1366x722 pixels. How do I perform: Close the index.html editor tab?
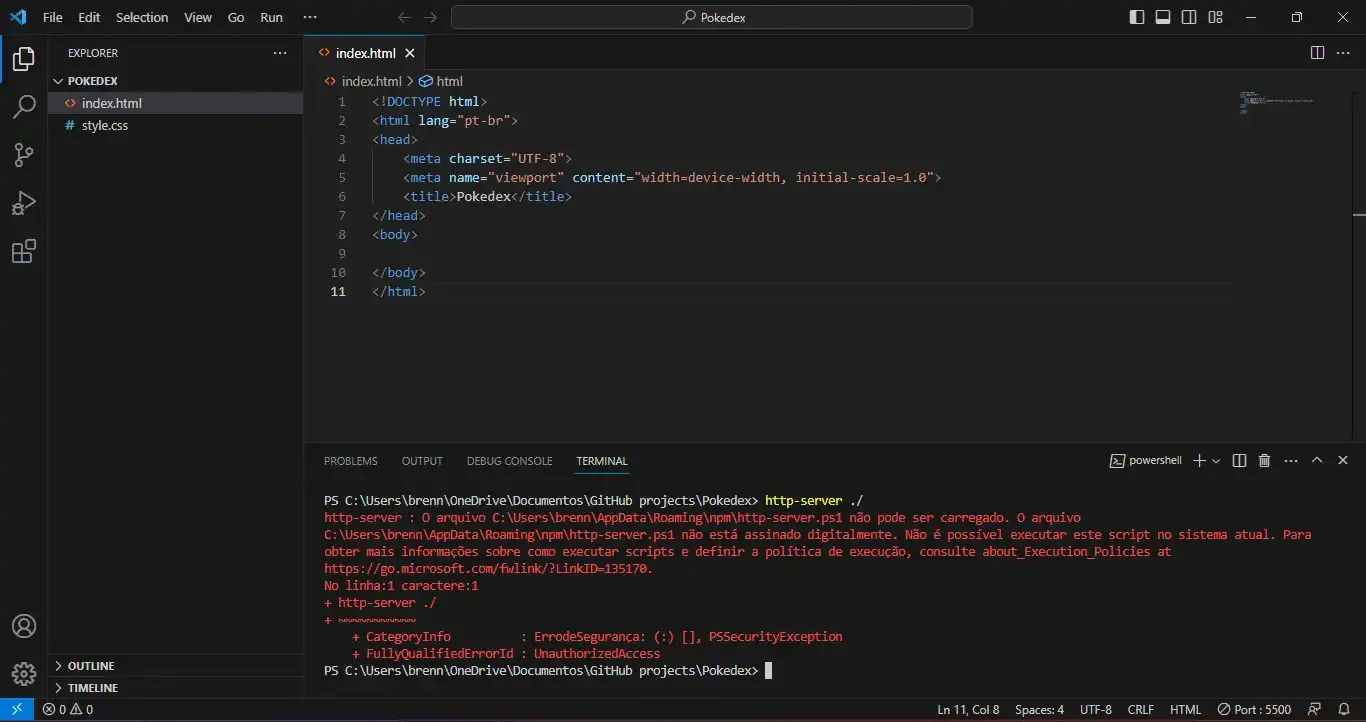(410, 53)
